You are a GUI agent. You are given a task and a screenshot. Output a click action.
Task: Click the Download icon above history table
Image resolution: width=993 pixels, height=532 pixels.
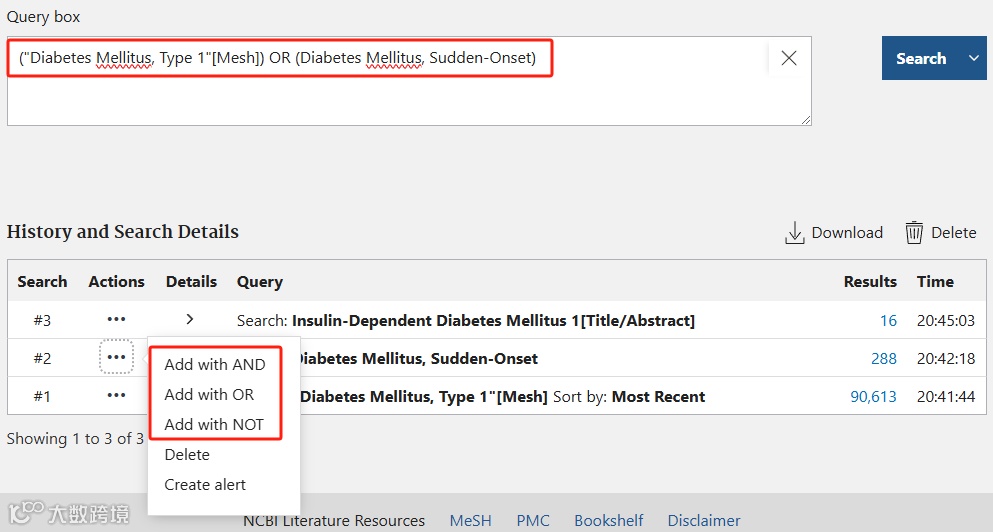[795, 233]
